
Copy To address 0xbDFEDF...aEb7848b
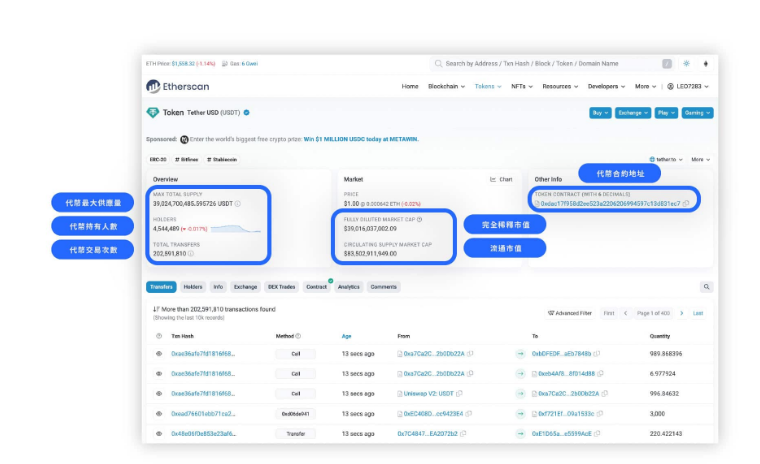pyautogui.click(x=597, y=354)
